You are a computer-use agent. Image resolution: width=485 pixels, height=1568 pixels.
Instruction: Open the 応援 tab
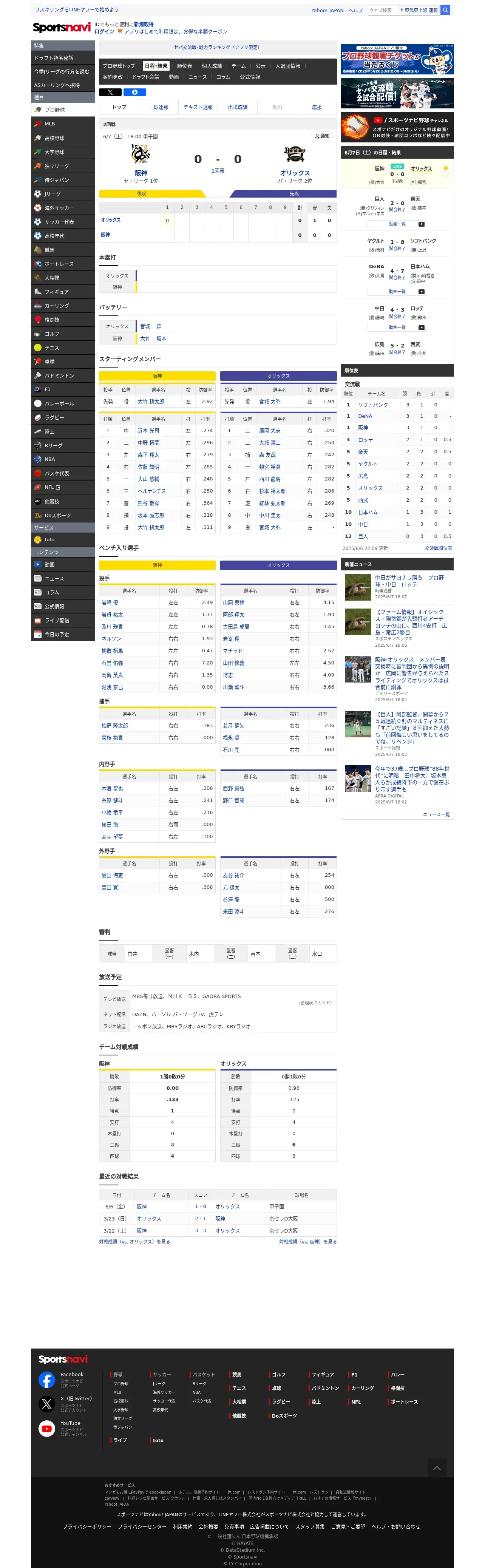[317, 107]
